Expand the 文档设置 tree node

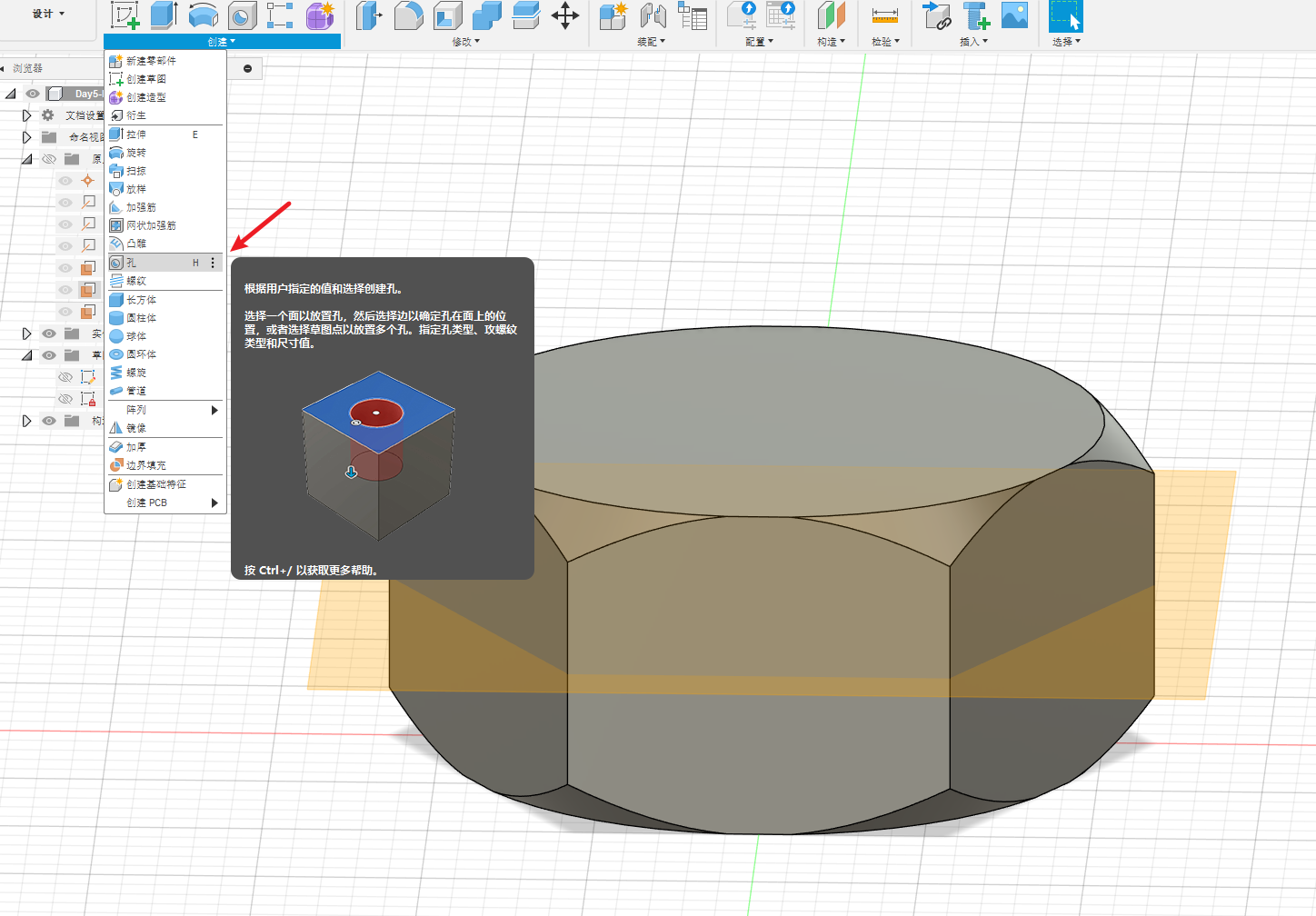tap(26, 115)
